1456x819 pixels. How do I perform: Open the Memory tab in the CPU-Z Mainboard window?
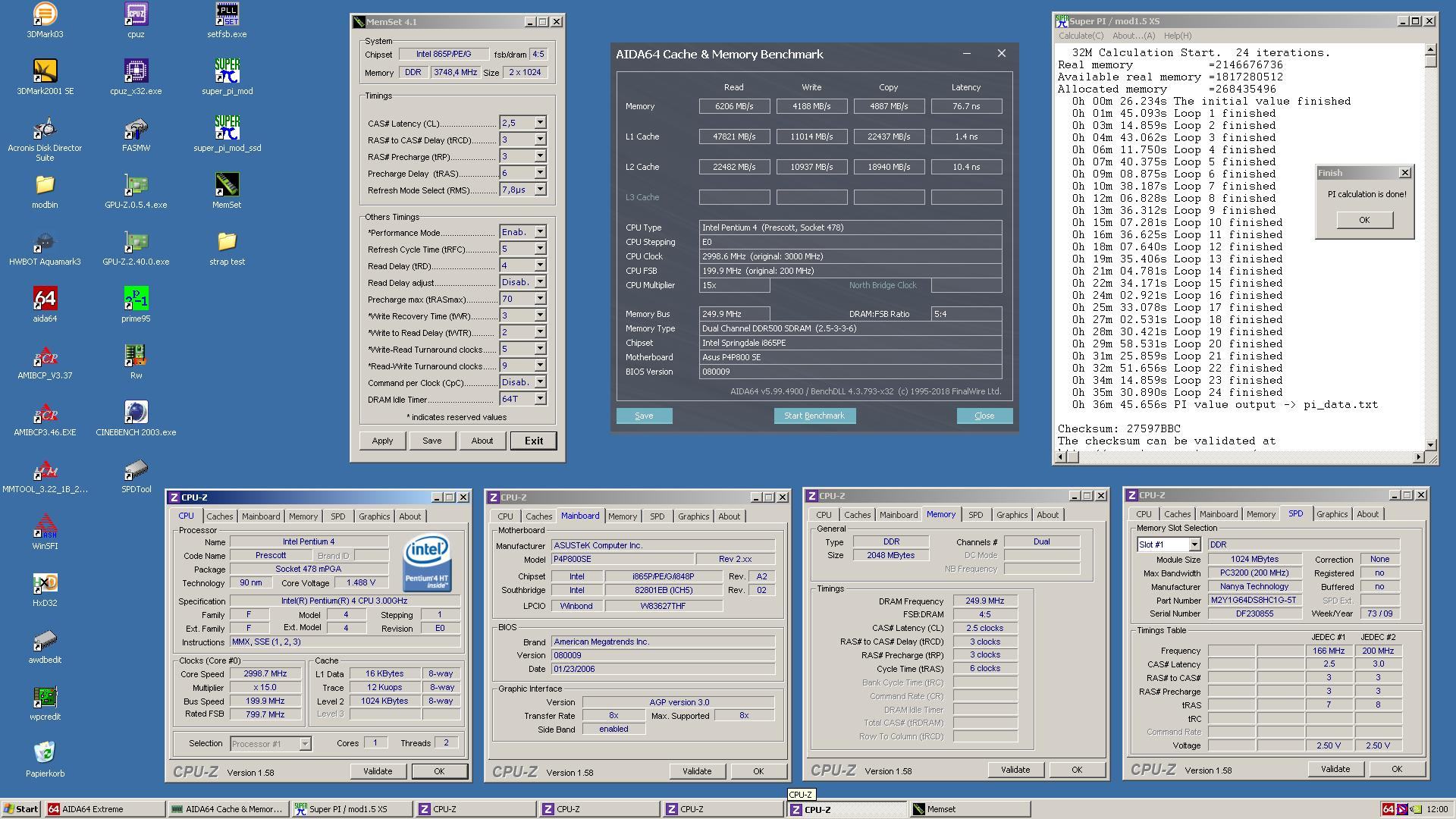click(623, 516)
